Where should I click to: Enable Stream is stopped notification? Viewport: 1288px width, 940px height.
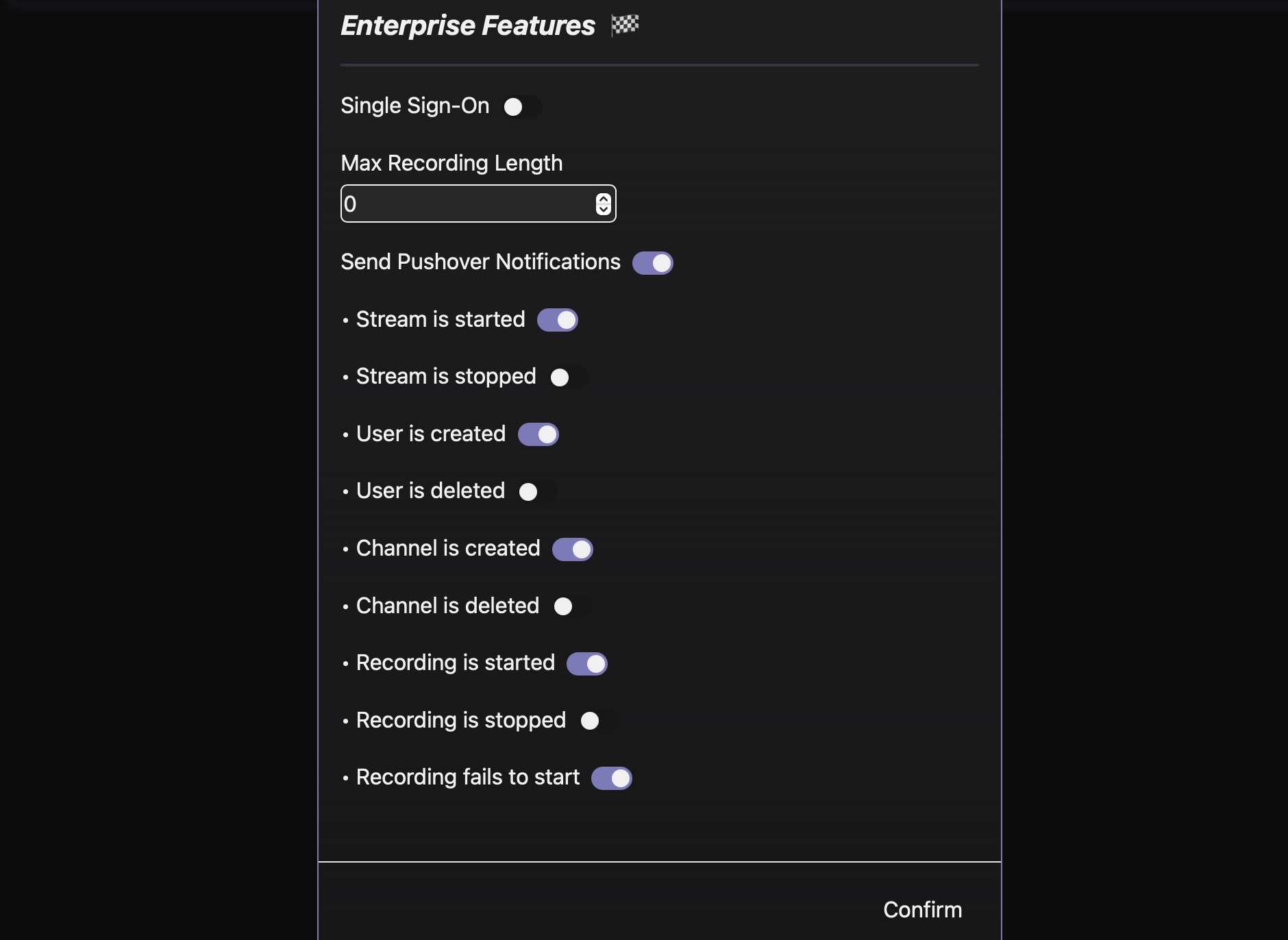point(568,378)
